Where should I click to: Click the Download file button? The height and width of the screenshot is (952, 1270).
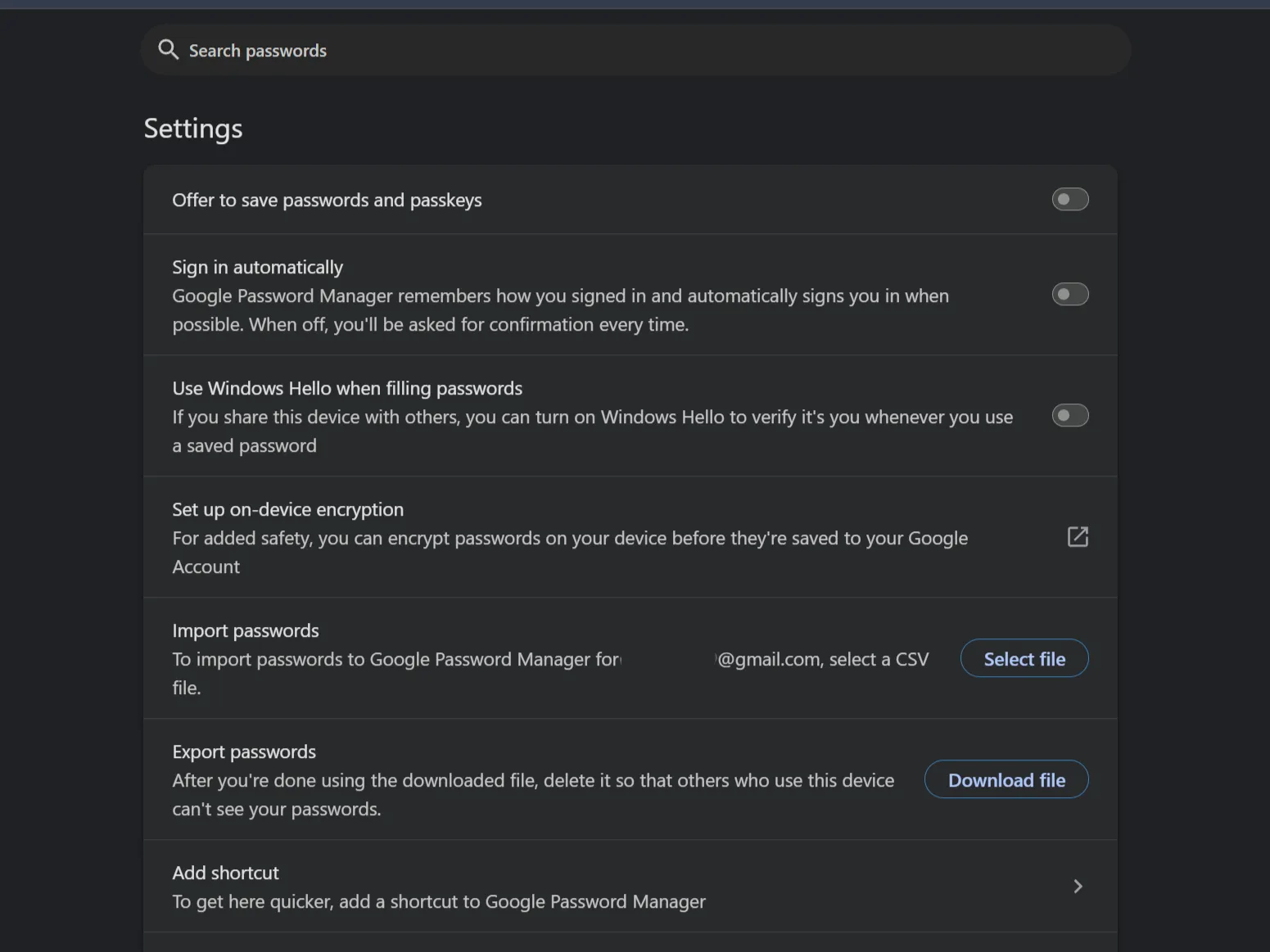point(1006,780)
